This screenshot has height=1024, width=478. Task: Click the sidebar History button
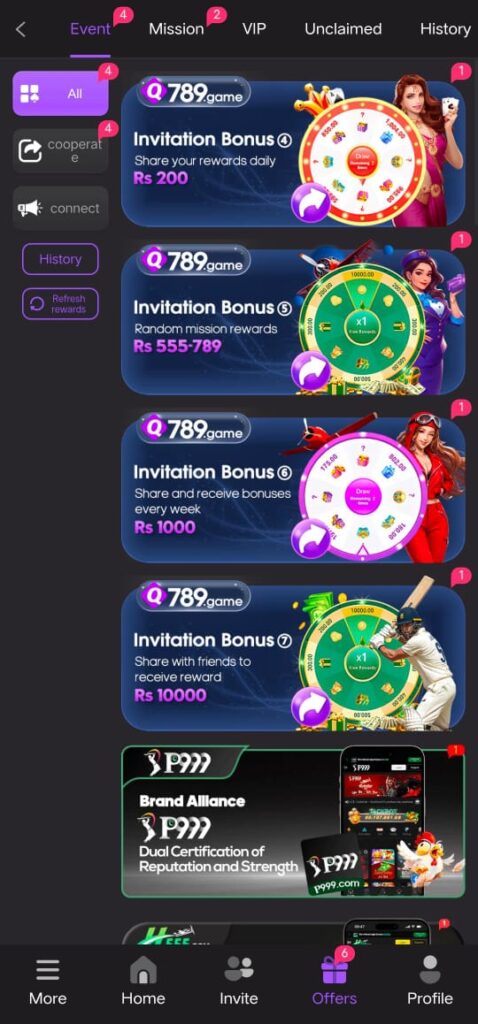click(x=60, y=259)
